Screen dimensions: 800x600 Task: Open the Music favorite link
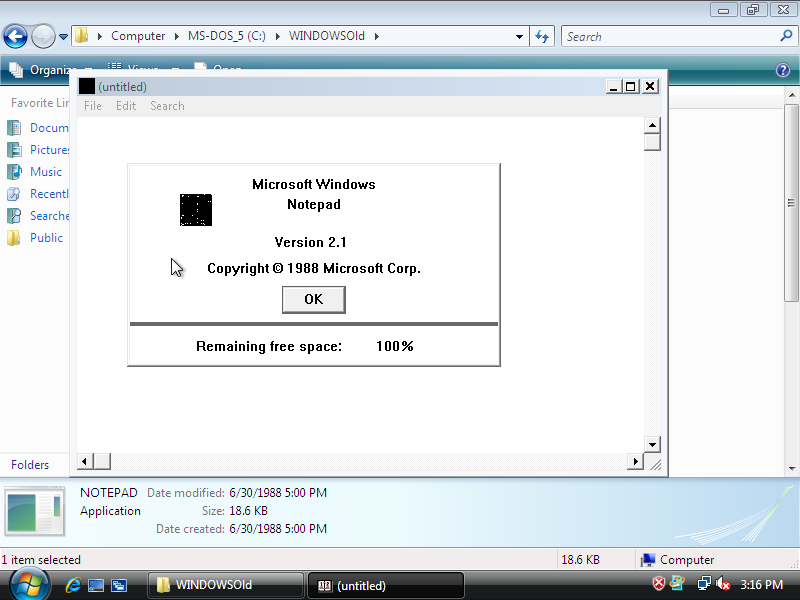45,172
